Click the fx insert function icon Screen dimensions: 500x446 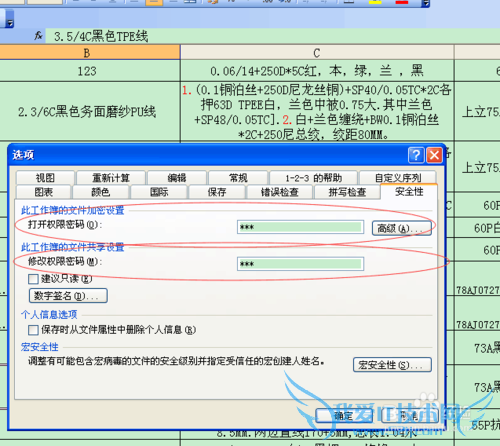(38, 36)
